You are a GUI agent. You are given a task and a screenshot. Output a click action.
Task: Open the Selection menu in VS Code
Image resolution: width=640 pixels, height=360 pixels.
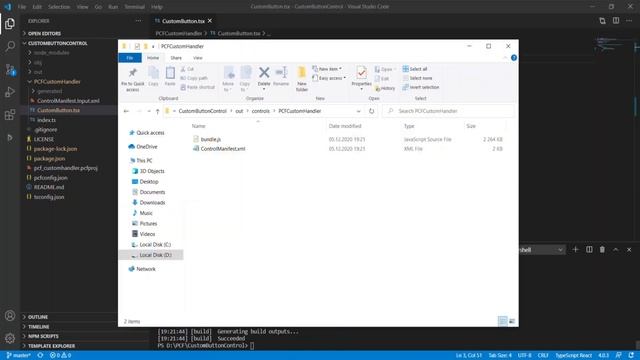coord(59,7)
